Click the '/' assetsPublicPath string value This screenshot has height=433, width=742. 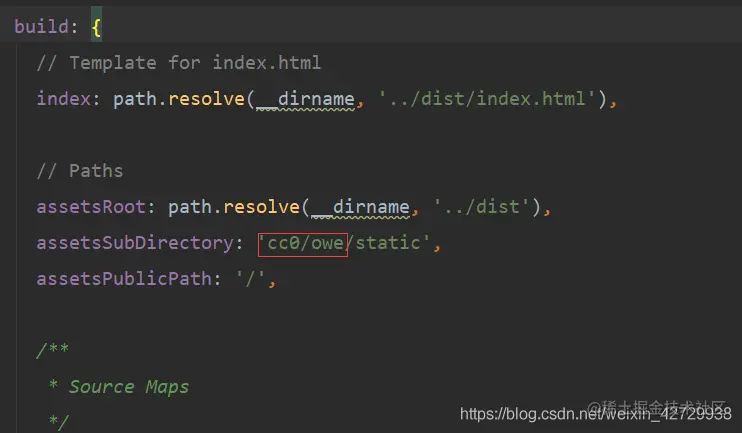(250, 279)
